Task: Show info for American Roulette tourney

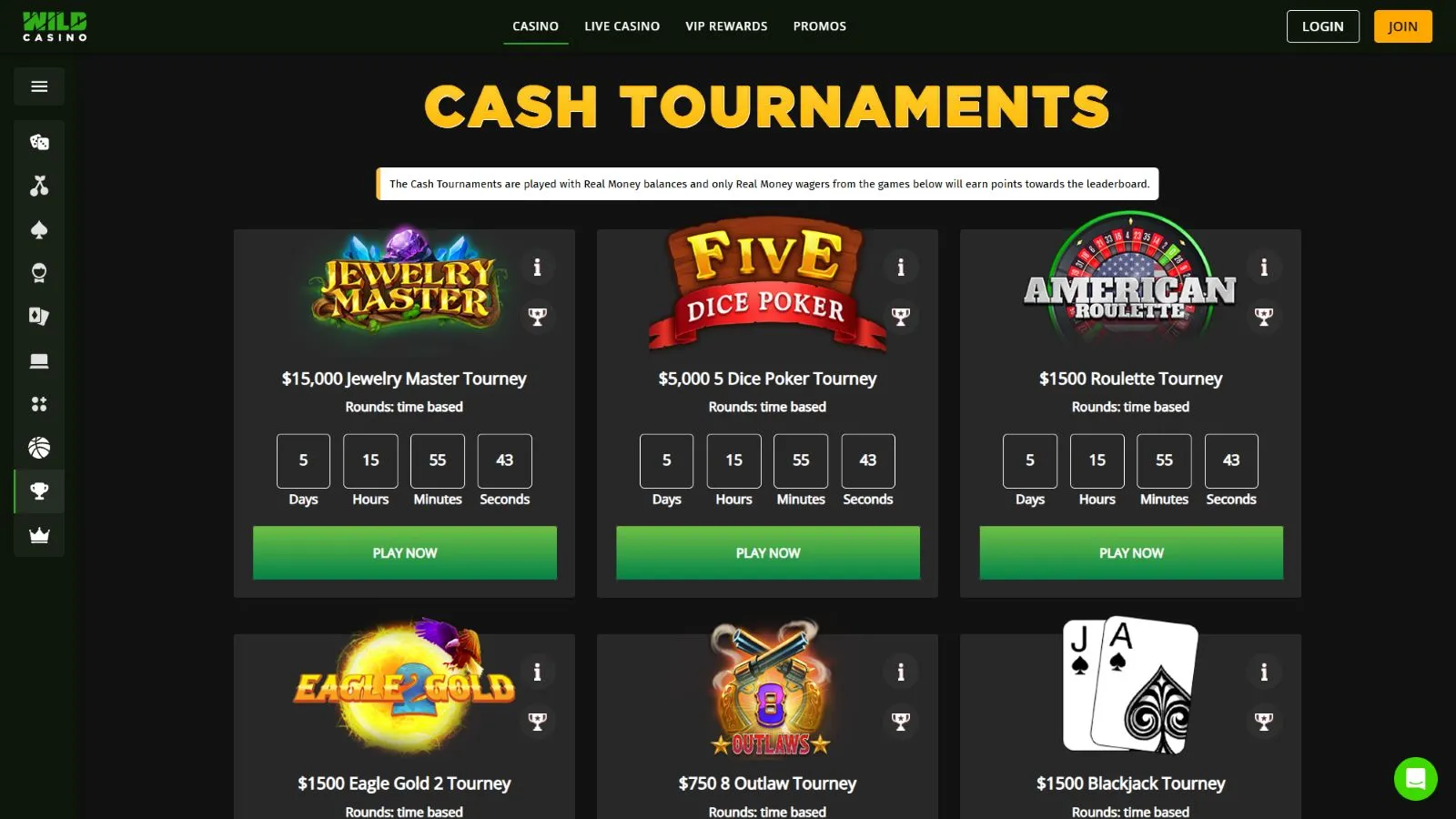Action: tap(1264, 268)
